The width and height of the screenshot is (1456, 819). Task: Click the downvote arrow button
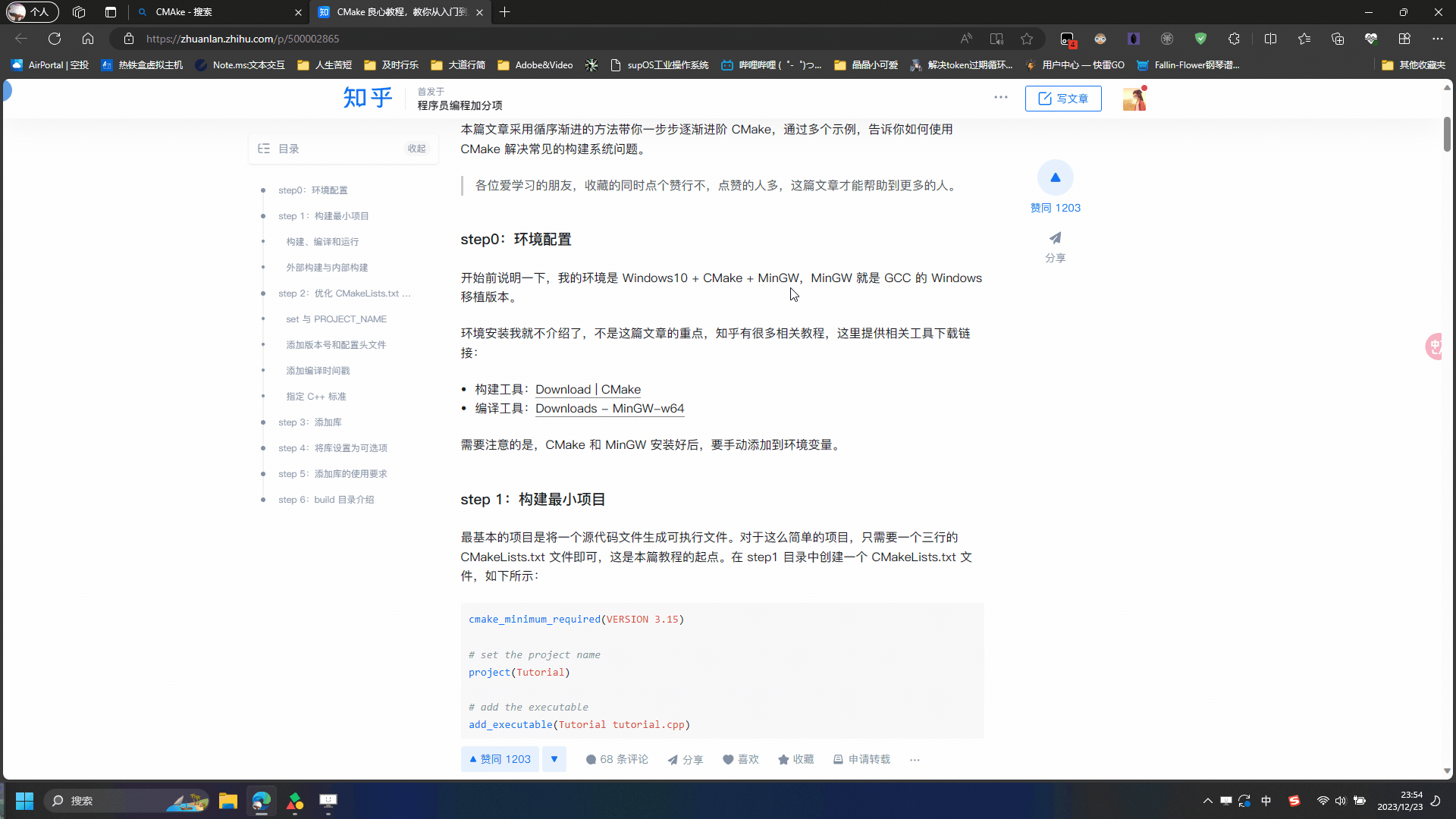(x=554, y=759)
